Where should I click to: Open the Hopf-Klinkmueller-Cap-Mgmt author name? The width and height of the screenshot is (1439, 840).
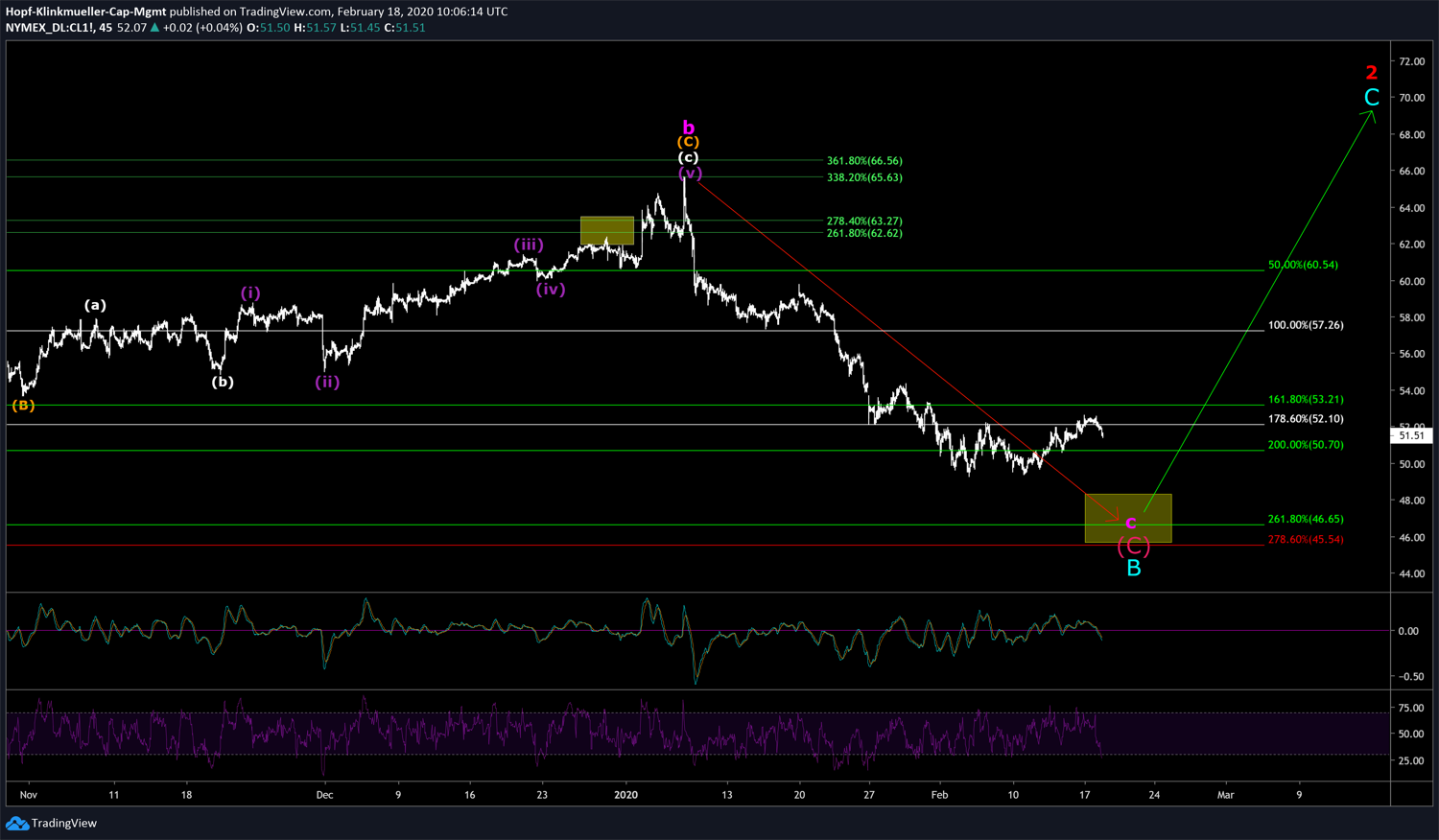[86, 12]
